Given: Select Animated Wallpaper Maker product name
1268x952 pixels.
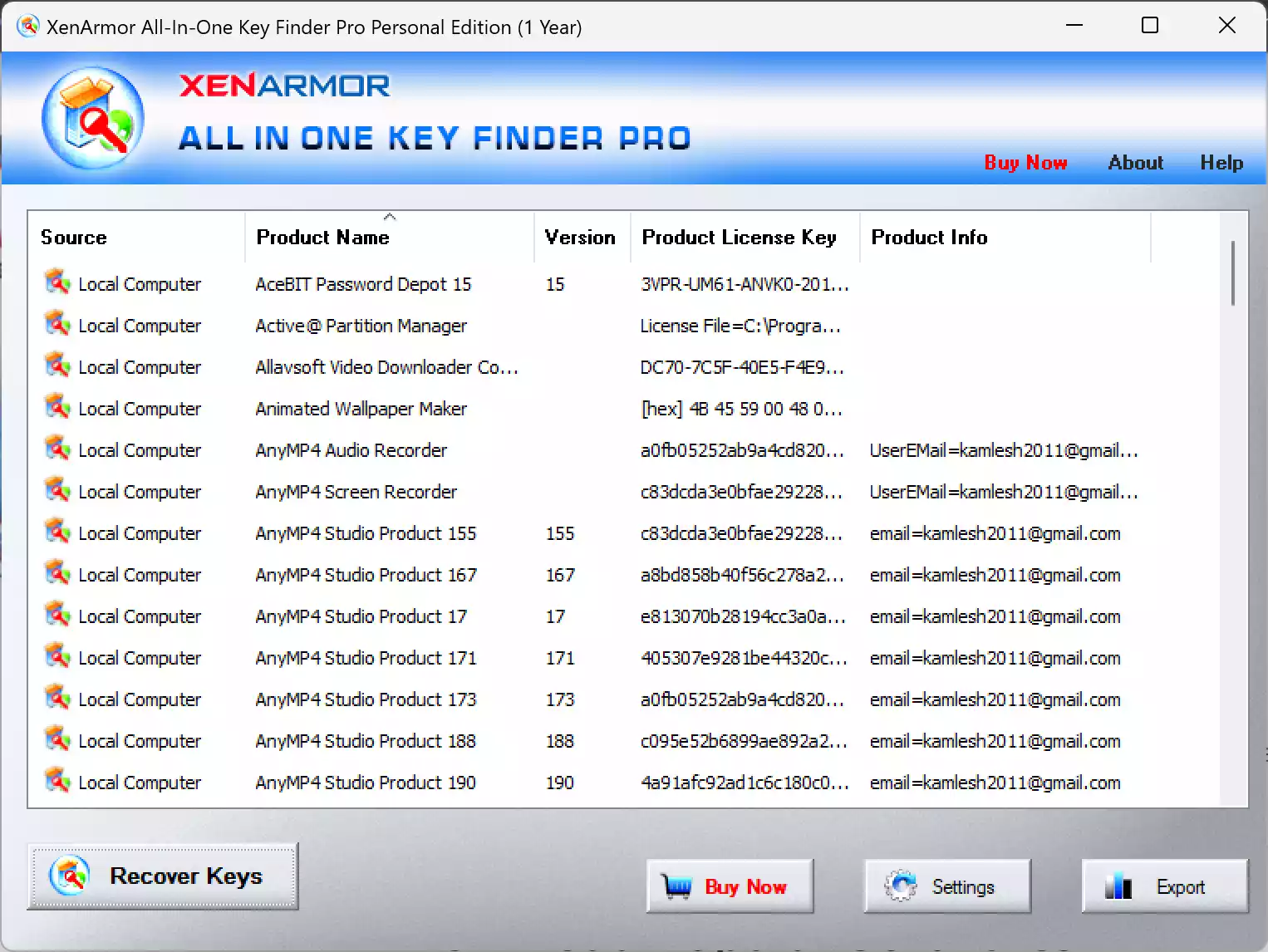Looking at the screenshot, I should 361,409.
